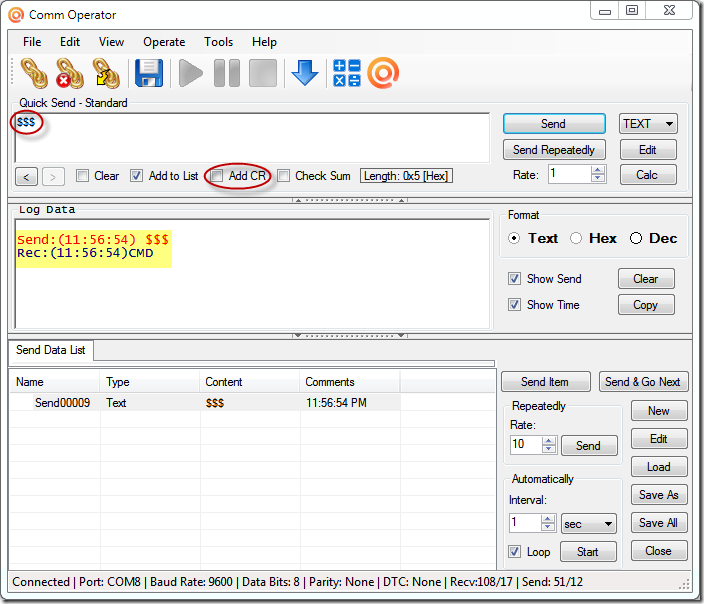Click the Content column header
The image size is (704, 604).
250,382
